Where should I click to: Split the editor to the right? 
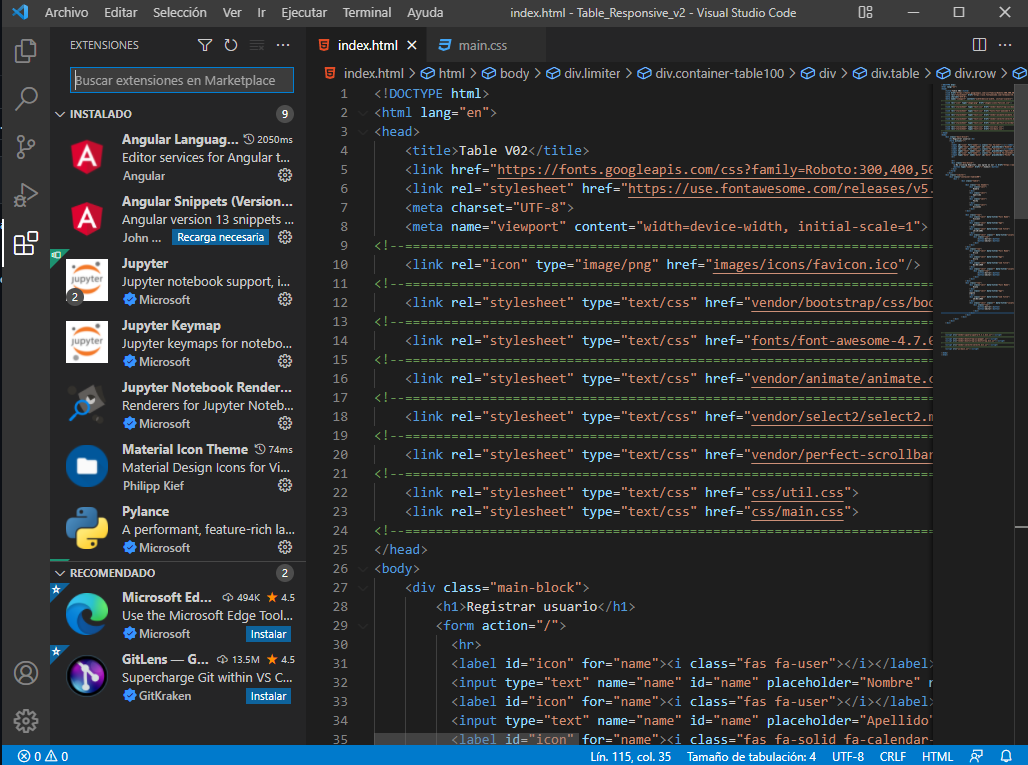(x=979, y=45)
